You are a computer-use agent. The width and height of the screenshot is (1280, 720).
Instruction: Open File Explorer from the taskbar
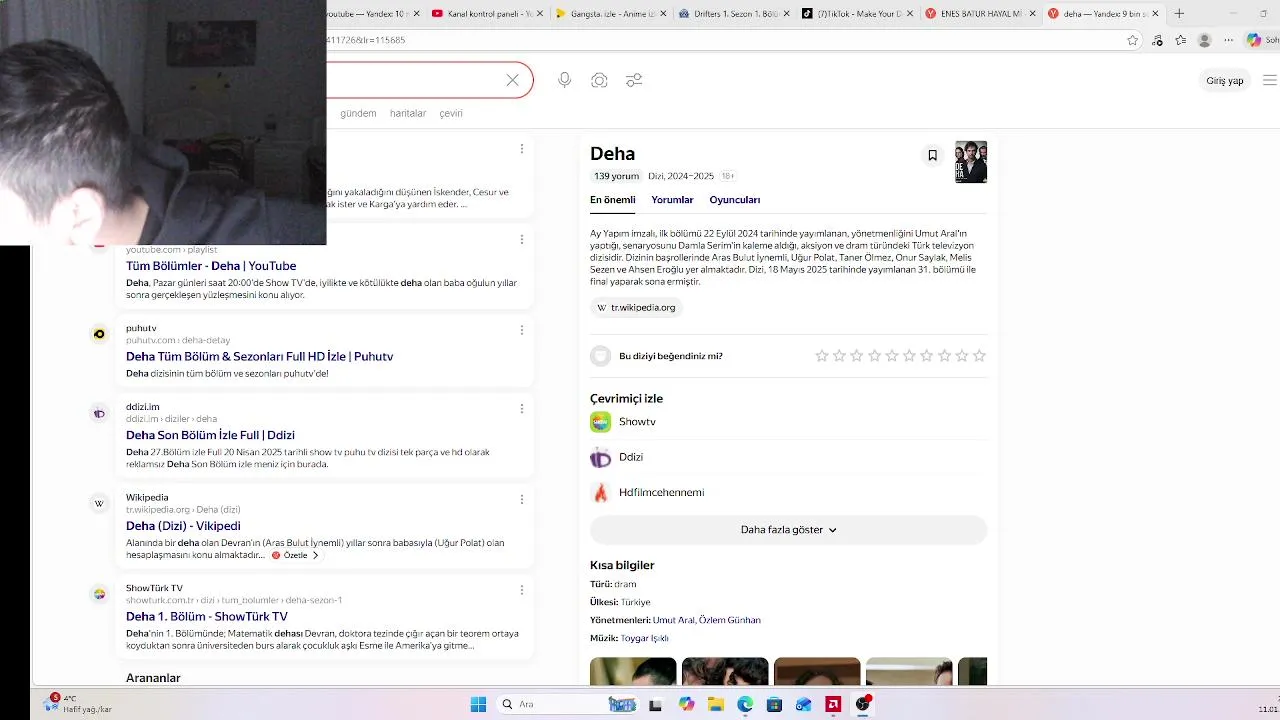pyautogui.click(x=716, y=705)
